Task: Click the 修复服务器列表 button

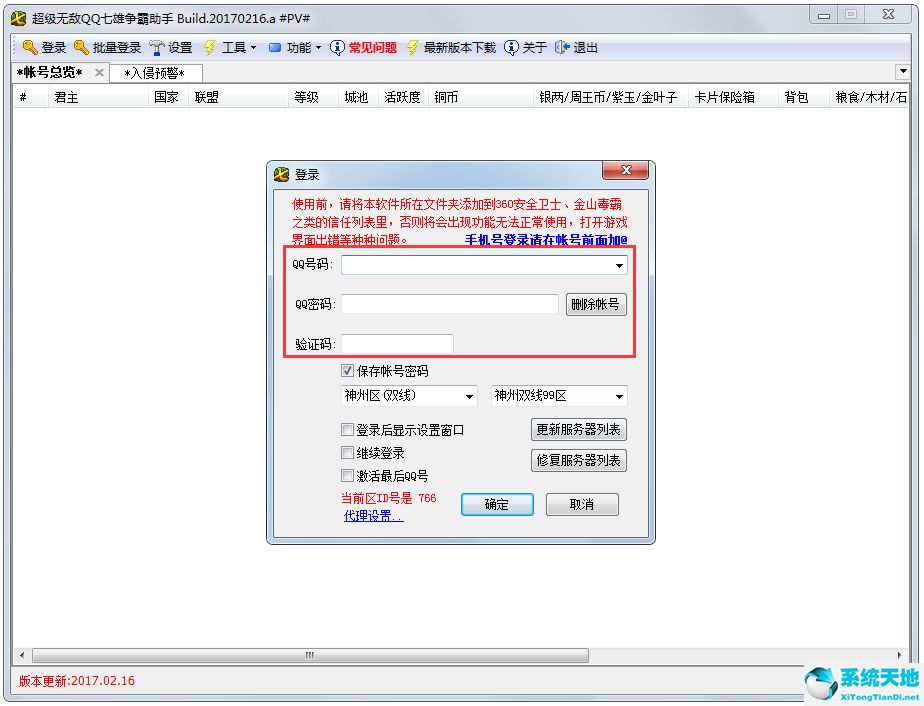Action: tap(579, 460)
